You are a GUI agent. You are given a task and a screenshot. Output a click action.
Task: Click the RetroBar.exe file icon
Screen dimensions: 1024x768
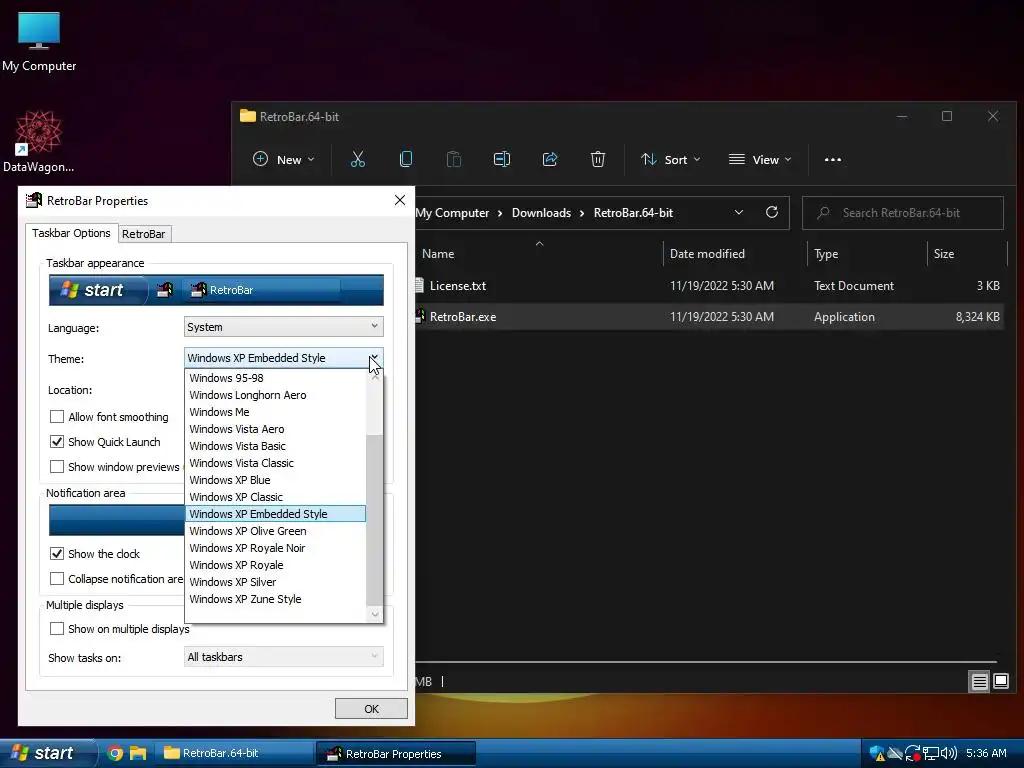click(x=421, y=317)
